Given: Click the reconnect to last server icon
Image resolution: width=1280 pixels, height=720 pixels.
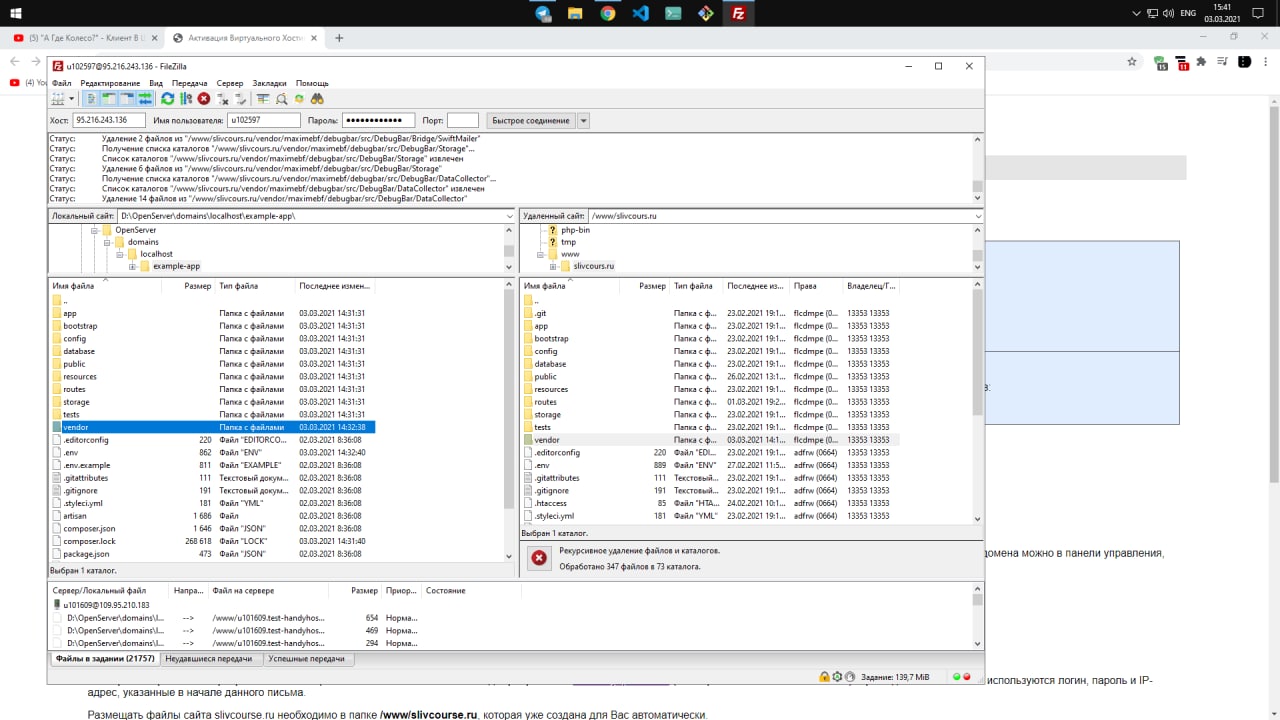Looking at the screenshot, I should [x=241, y=99].
